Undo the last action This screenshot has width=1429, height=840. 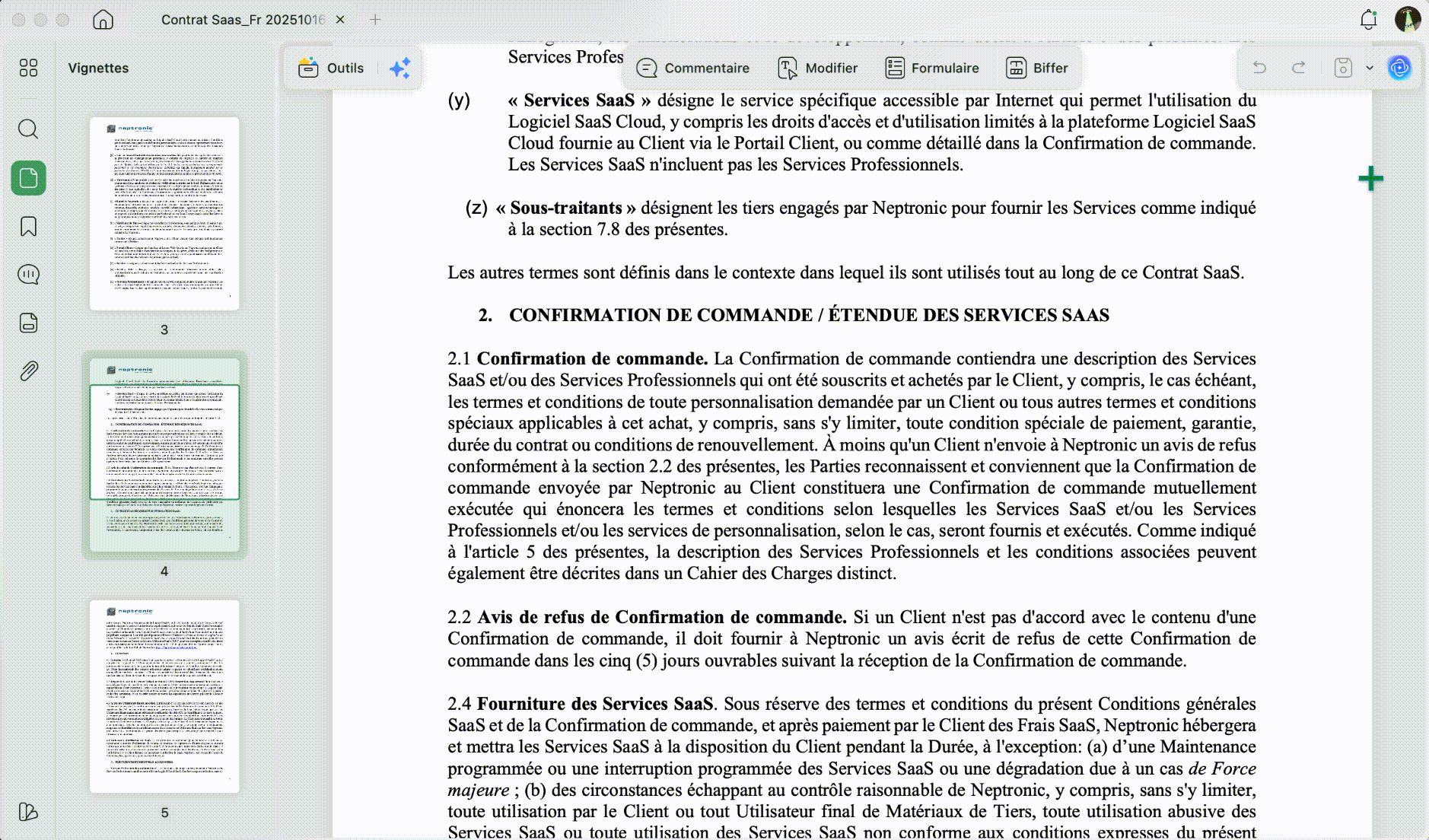click(1259, 68)
